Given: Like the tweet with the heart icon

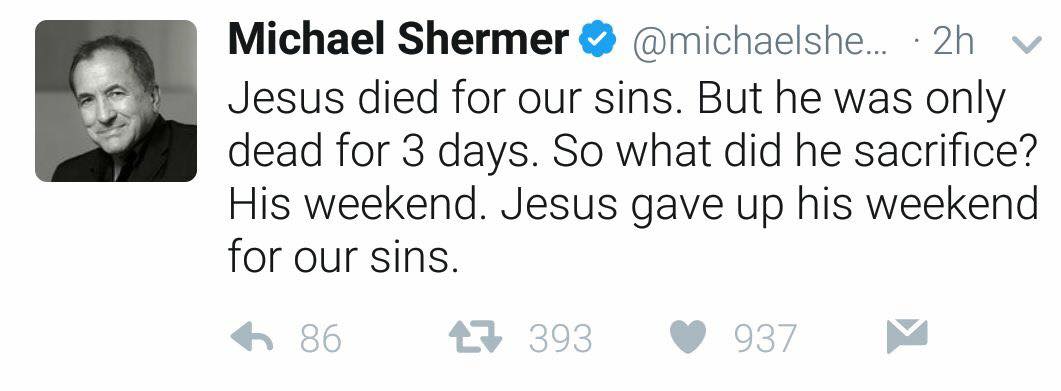Looking at the screenshot, I should (688, 337).
